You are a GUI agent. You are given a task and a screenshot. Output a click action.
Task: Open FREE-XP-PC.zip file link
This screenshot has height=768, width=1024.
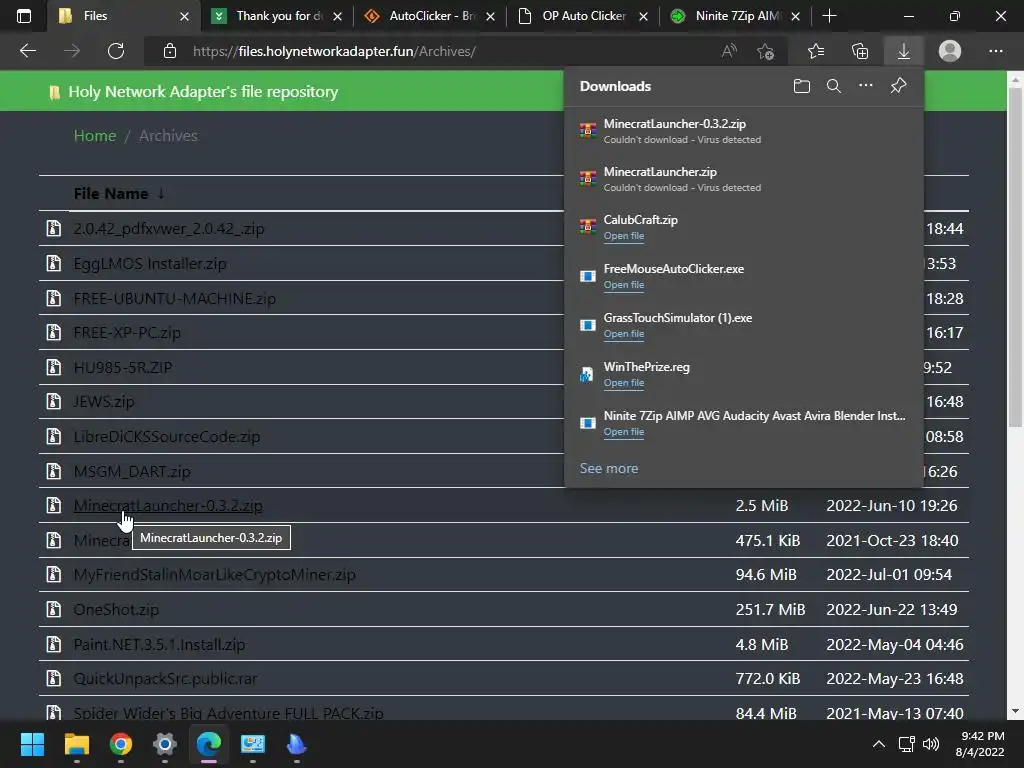point(127,332)
